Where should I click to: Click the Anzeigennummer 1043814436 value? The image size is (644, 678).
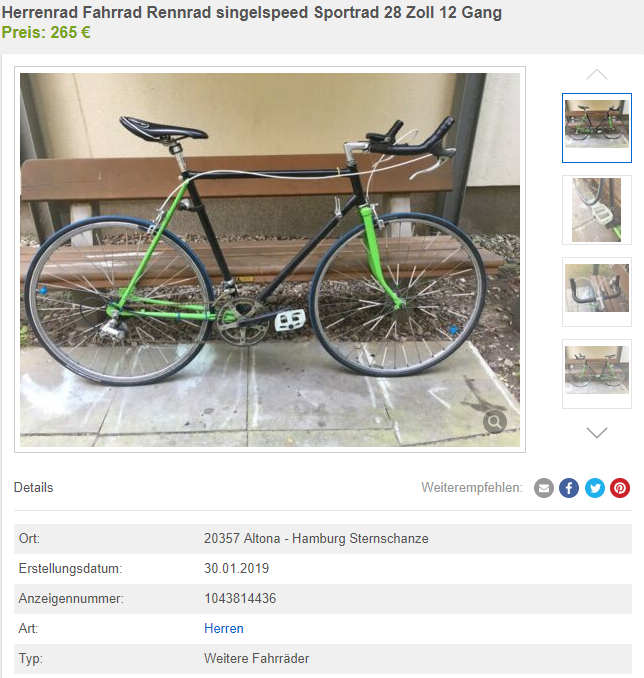240,598
